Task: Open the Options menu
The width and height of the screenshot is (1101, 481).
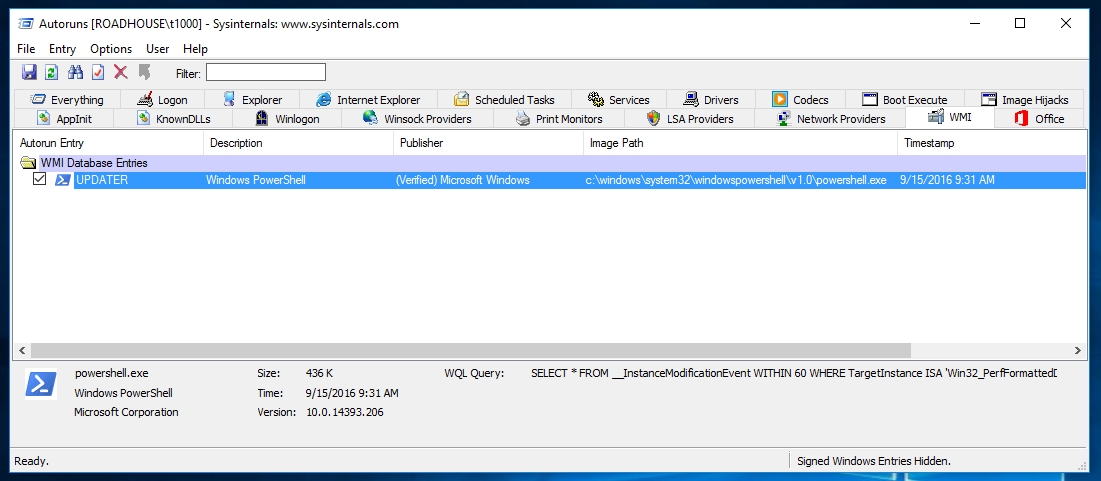Action: point(111,48)
